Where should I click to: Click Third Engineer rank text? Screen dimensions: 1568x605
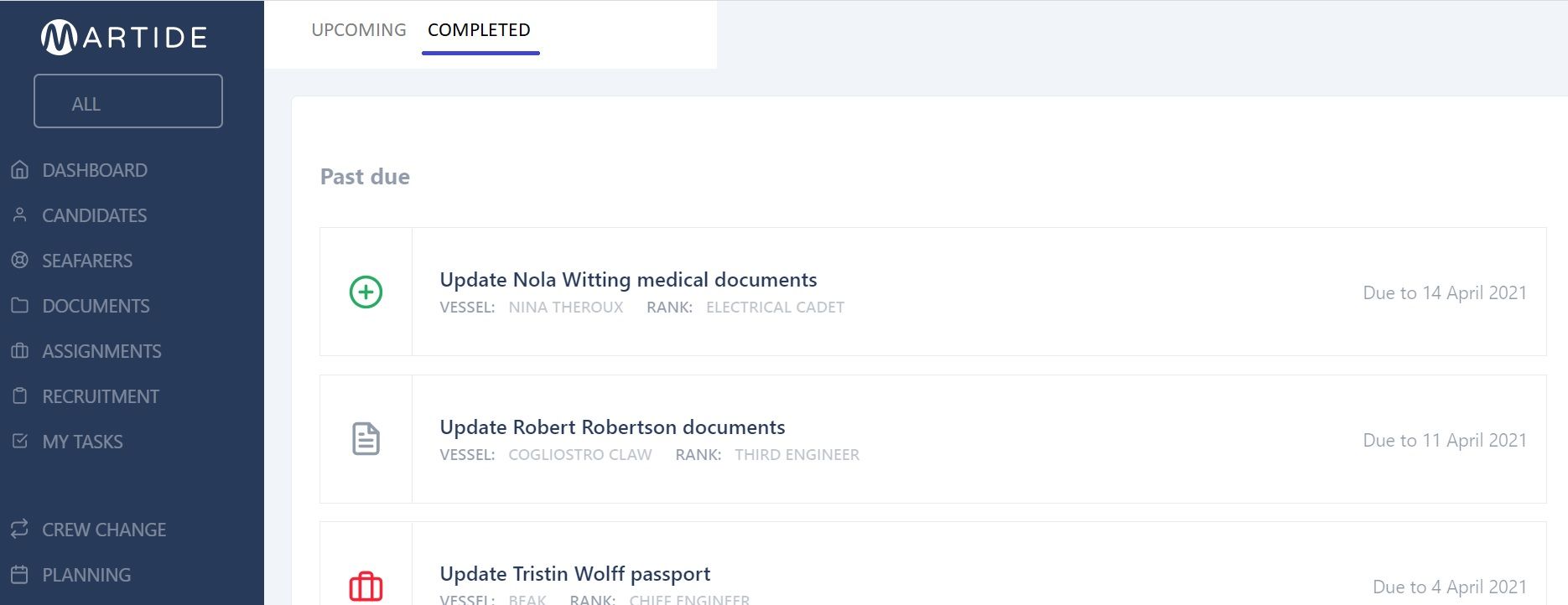point(797,455)
